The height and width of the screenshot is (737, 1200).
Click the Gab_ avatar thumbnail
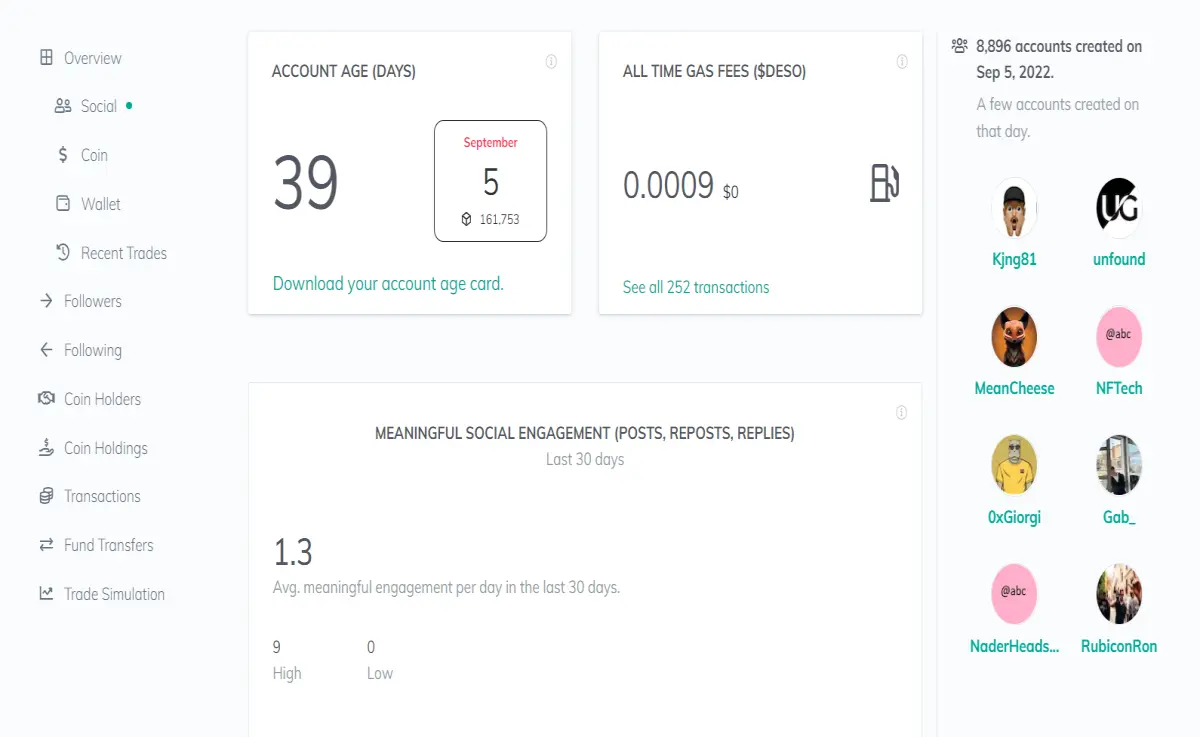(1119, 465)
